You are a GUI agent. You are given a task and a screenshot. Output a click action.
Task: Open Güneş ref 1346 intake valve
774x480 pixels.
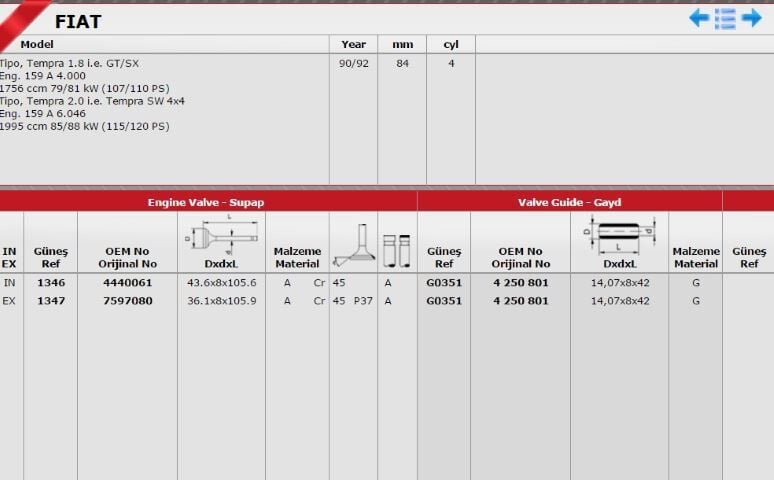[51, 283]
